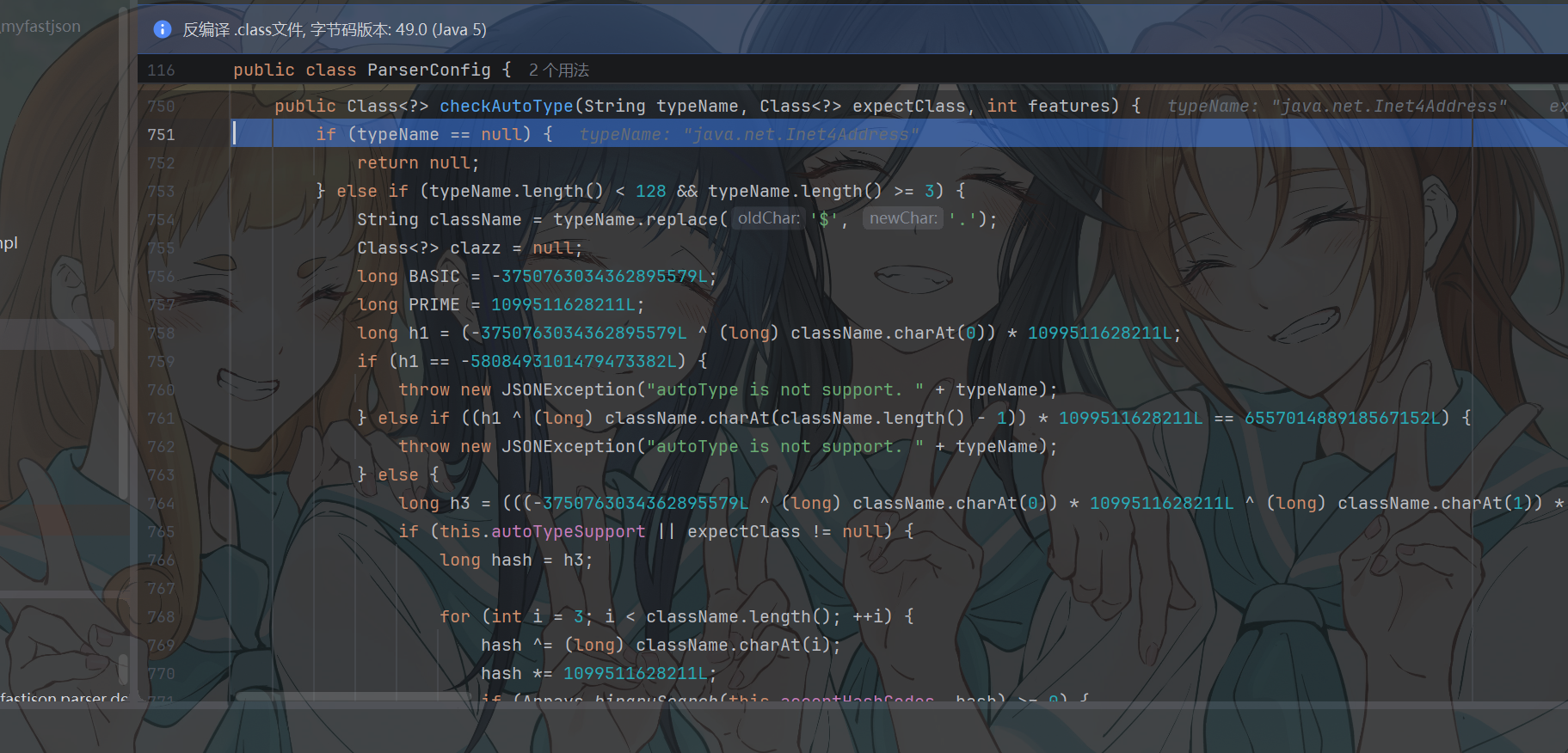Click the number 128 on line 753
Viewport: 1568px width, 753px height.
[651, 192]
